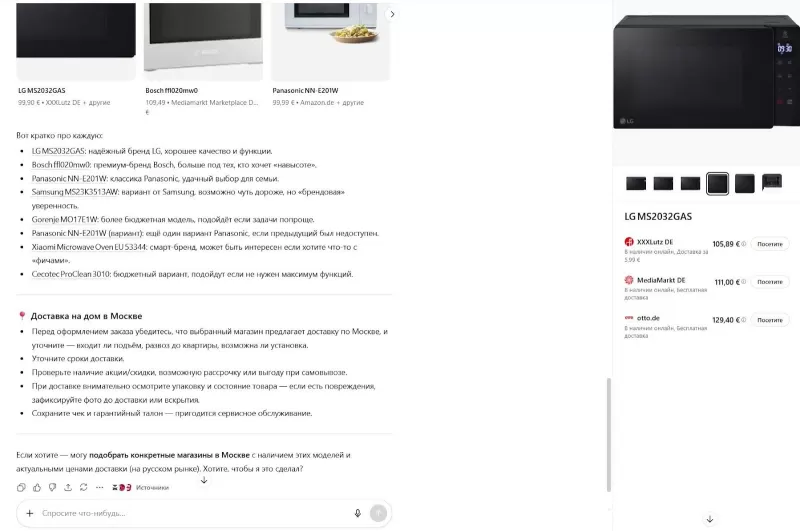Click the Спросите что-нибудь input field
The width and height of the screenshot is (800, 531).
(194, 513)
